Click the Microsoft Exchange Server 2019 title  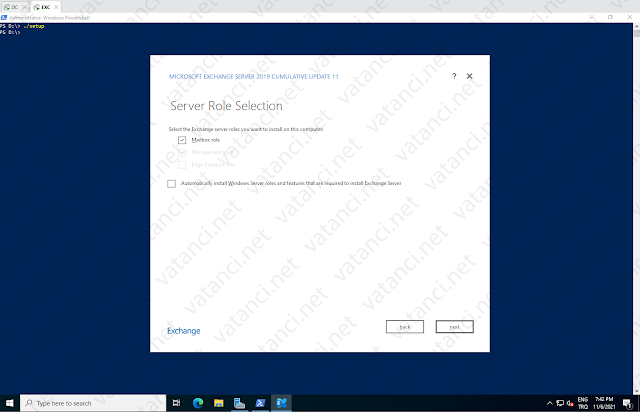[x=254, y=76]
